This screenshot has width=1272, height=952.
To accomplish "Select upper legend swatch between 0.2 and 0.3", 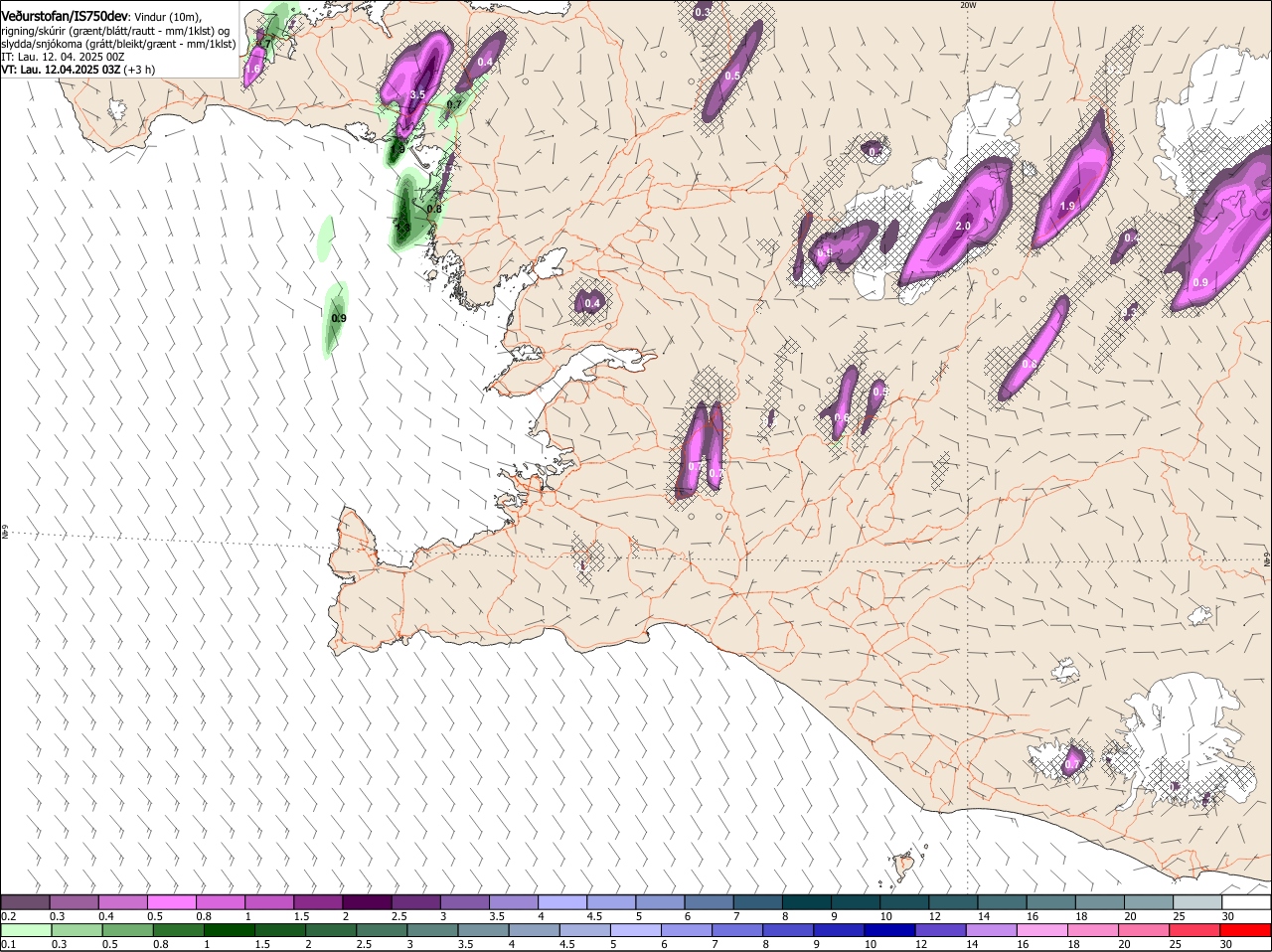I will 25,902.
